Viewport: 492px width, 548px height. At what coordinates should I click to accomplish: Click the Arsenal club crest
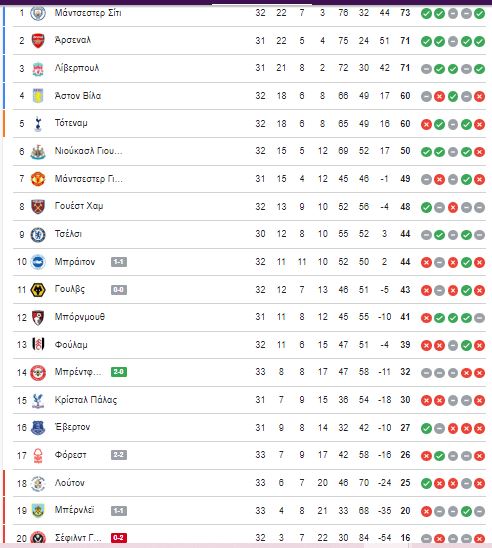[x=38, y=41]
